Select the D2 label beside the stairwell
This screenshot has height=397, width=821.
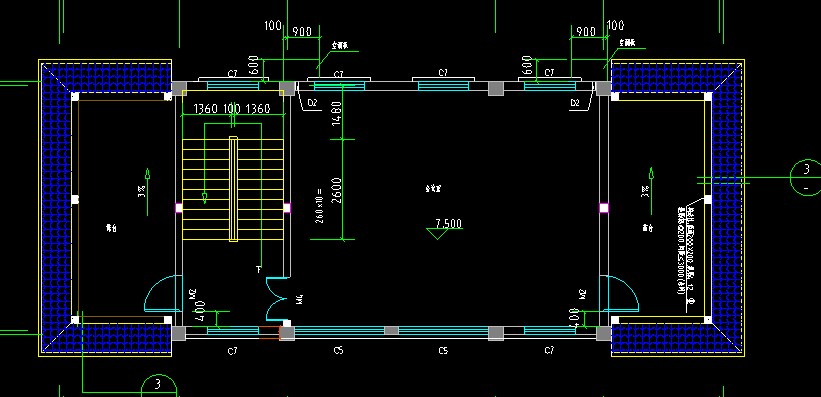(x=313, y=103)
